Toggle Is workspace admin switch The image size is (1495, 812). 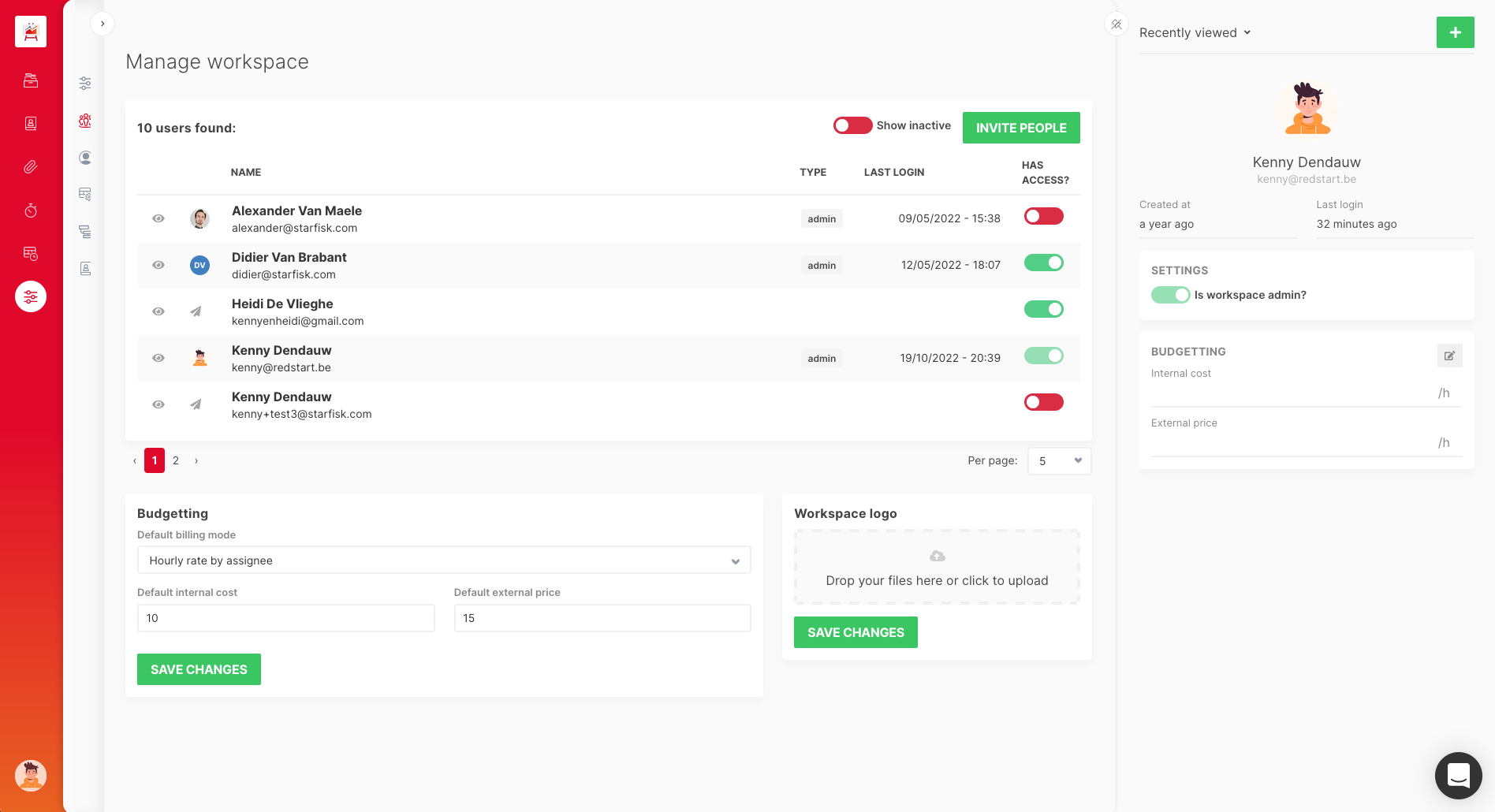point(1170,295)
